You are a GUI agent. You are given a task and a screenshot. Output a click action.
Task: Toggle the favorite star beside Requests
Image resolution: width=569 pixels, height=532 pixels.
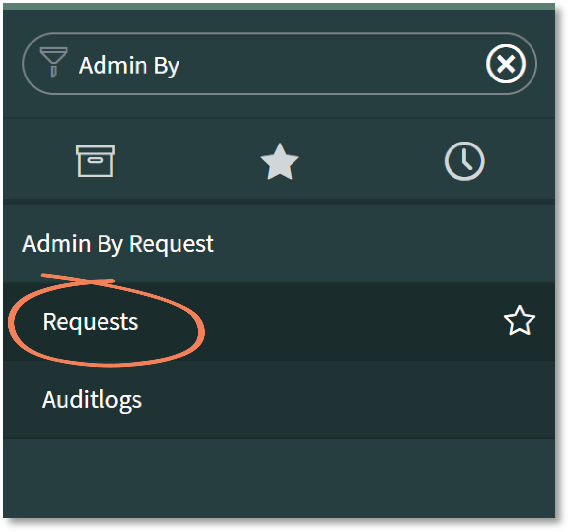519,321
